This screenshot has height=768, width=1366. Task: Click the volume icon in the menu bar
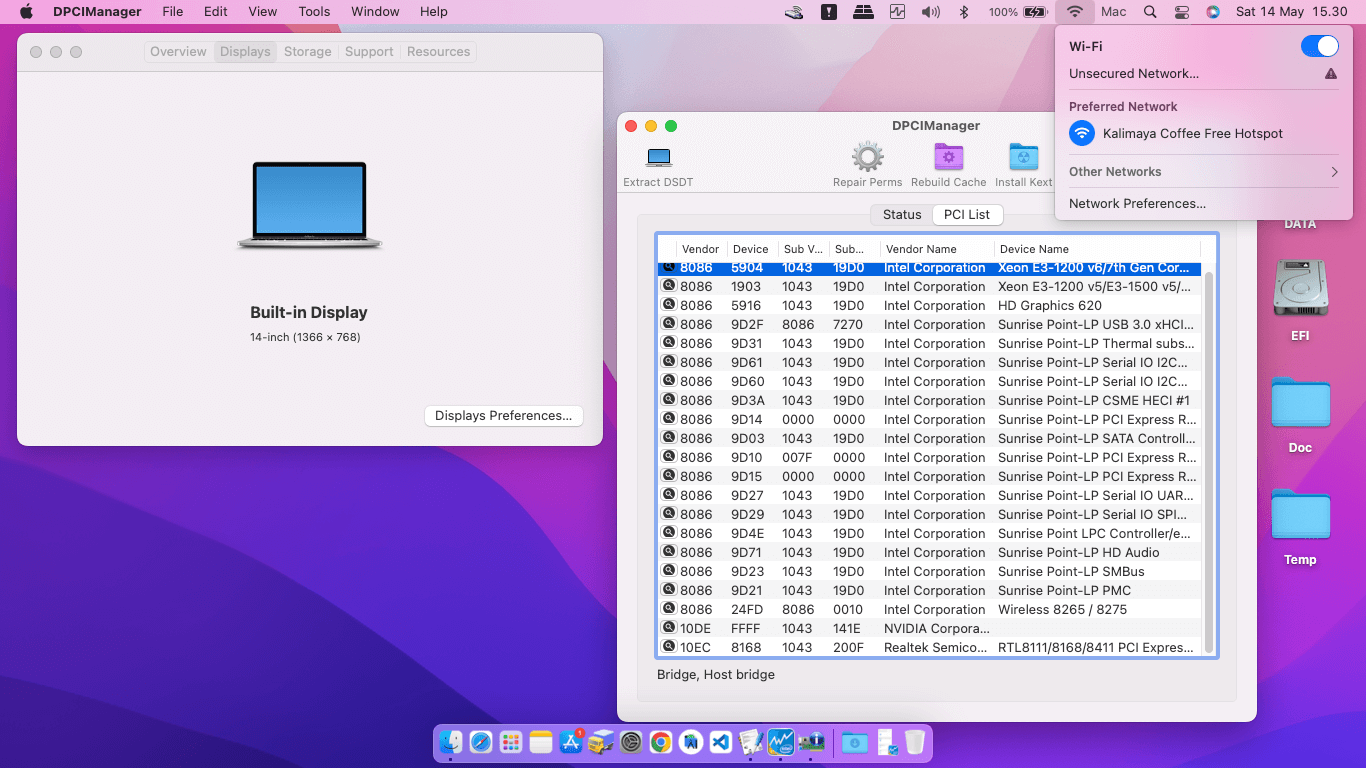pyautogui.click(x=930, y=12)
